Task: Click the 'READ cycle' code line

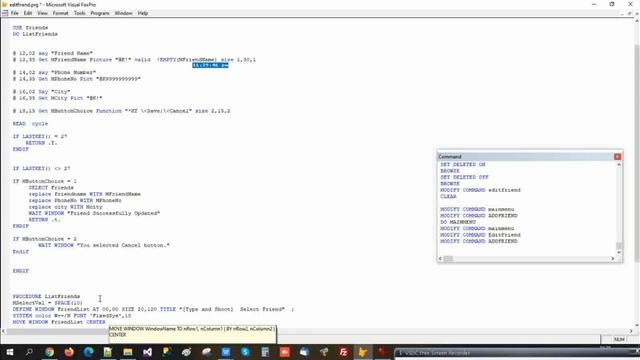Action: click(31, 123)
